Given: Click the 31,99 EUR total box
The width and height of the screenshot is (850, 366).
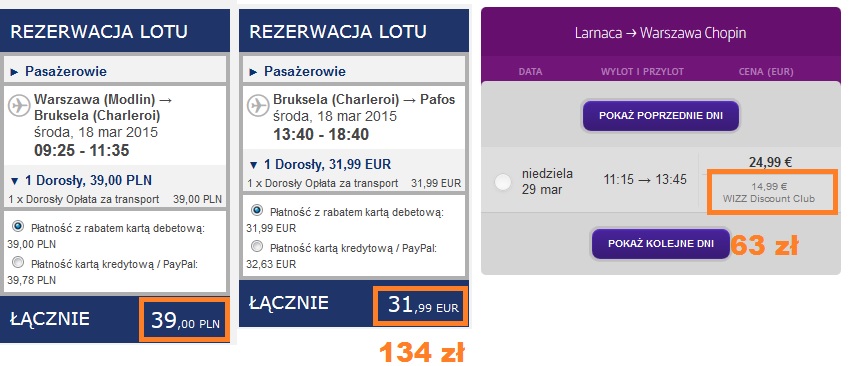Looking at the screenshot, I should tap(422, 306).
